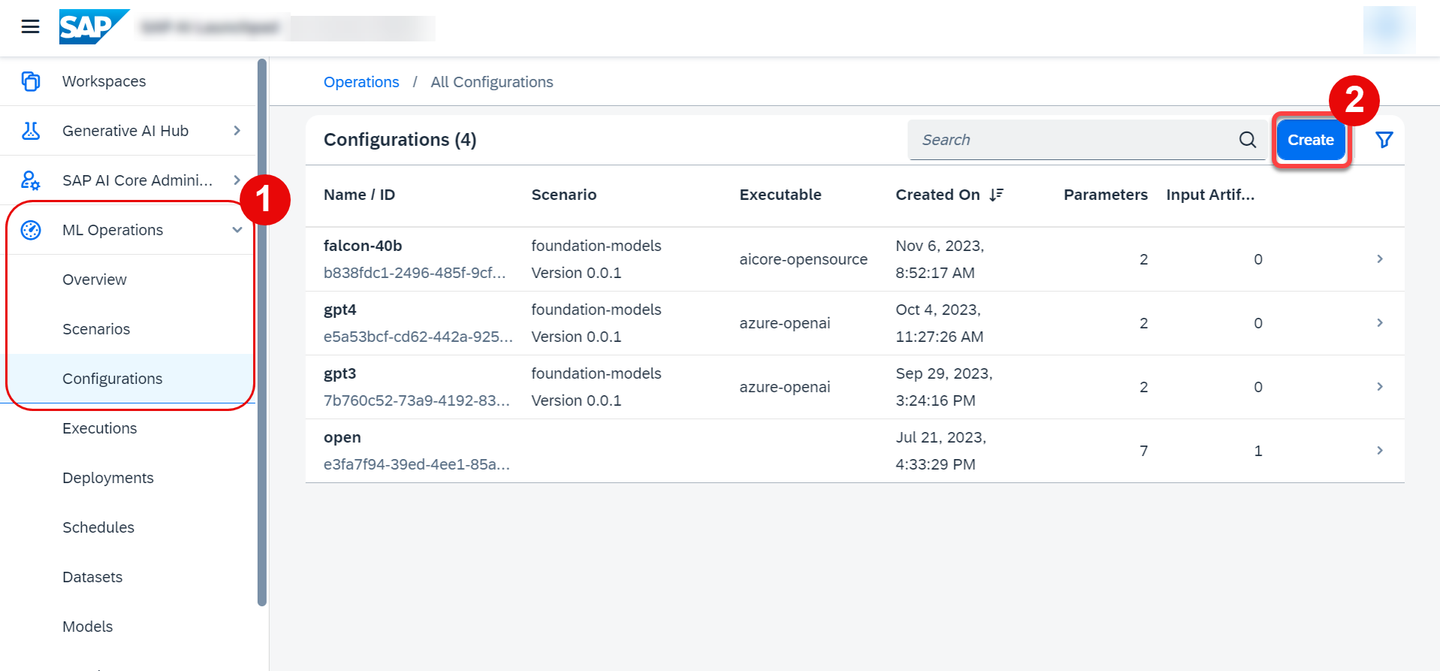
Task: Click azure-openai in the gpt4 row
Action: [785, 323]
